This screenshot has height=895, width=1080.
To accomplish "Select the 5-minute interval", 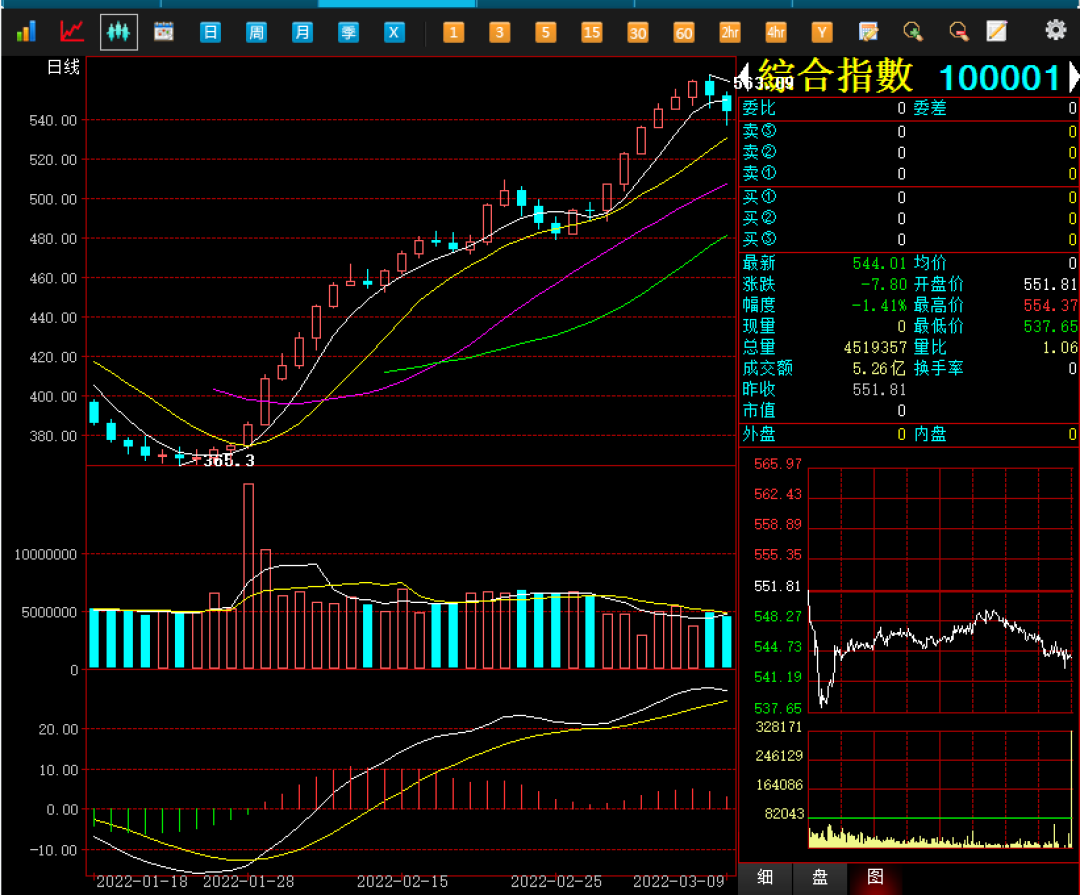I will click(546, 32).
